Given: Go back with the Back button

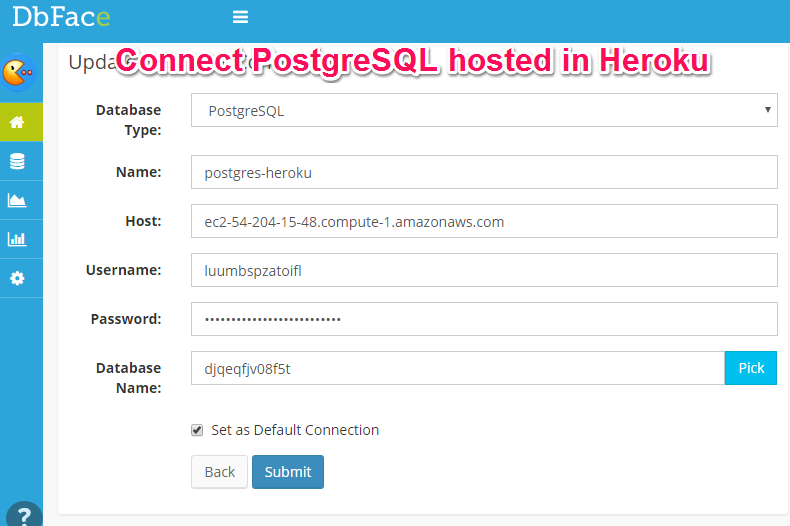Looking at the screenshot, I should coord(219,472).
